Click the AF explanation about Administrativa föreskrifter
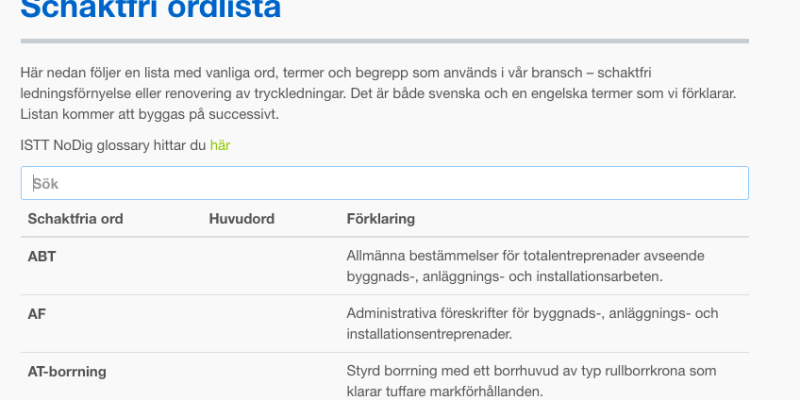800x400 pixels. click(532, 323)
